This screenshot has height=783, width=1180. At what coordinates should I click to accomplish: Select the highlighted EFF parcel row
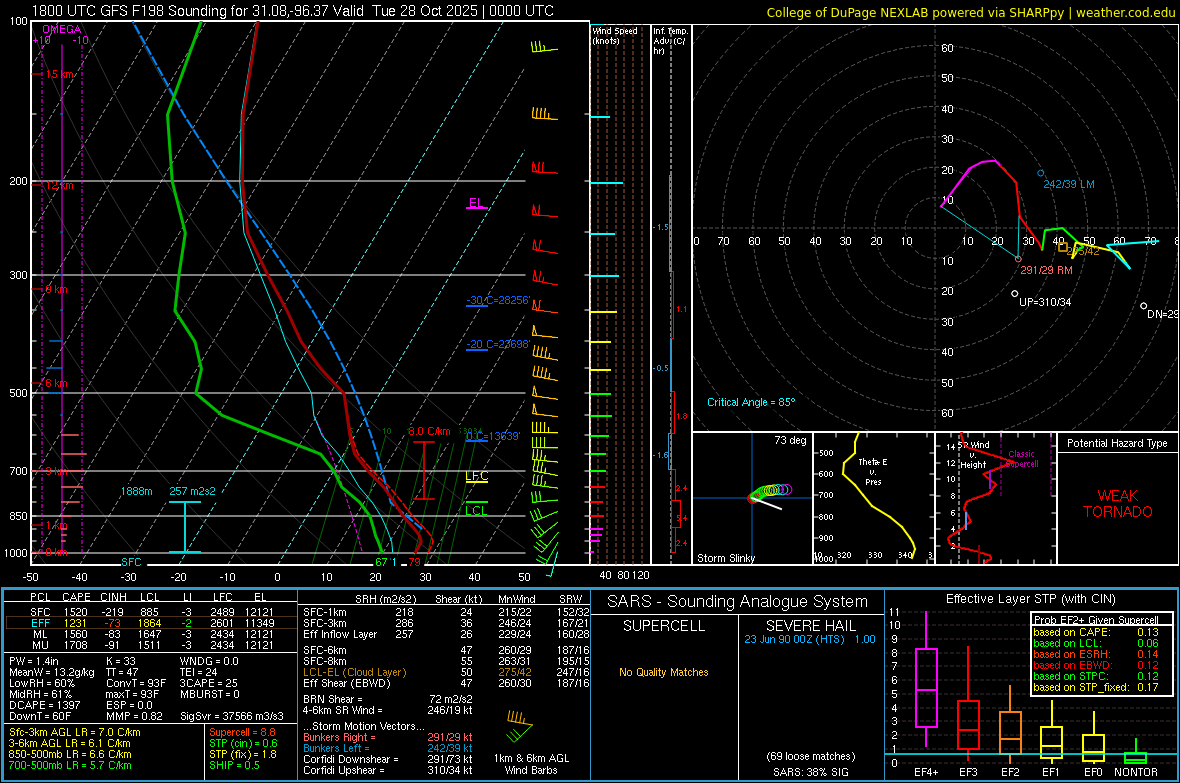tap(151, 623)
